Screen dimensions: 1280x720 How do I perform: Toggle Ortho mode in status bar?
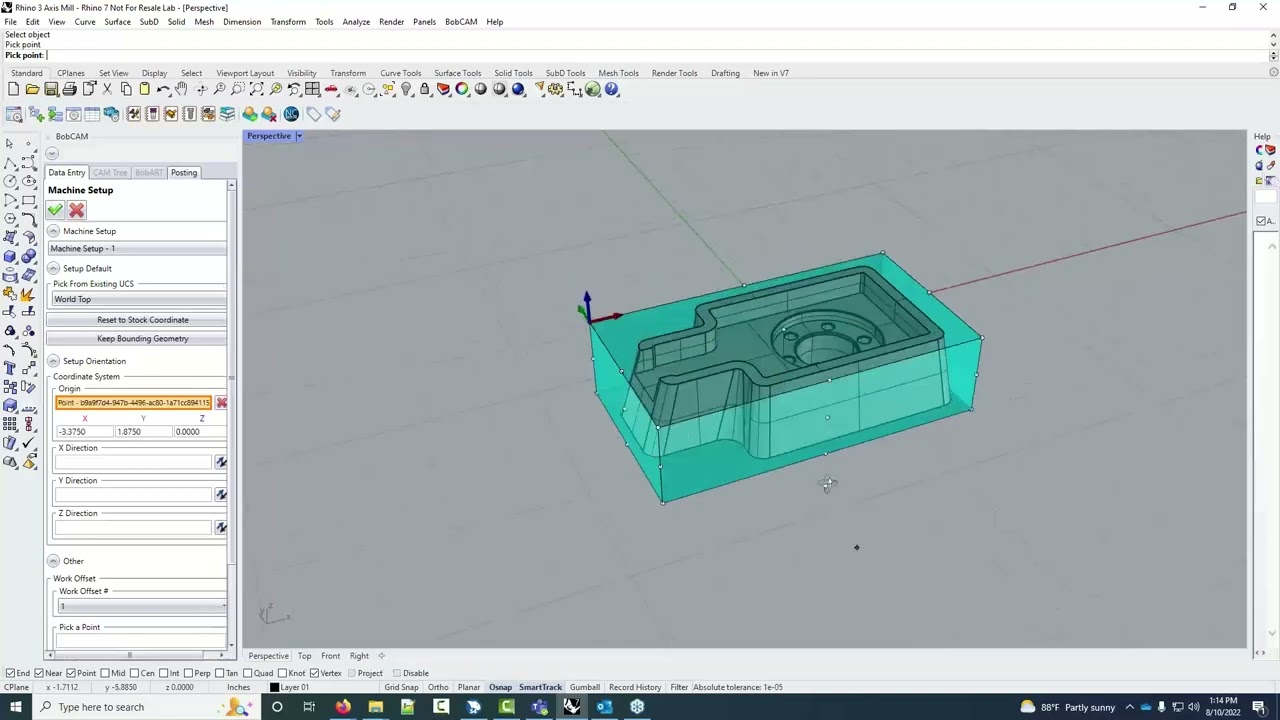[438, 688]
